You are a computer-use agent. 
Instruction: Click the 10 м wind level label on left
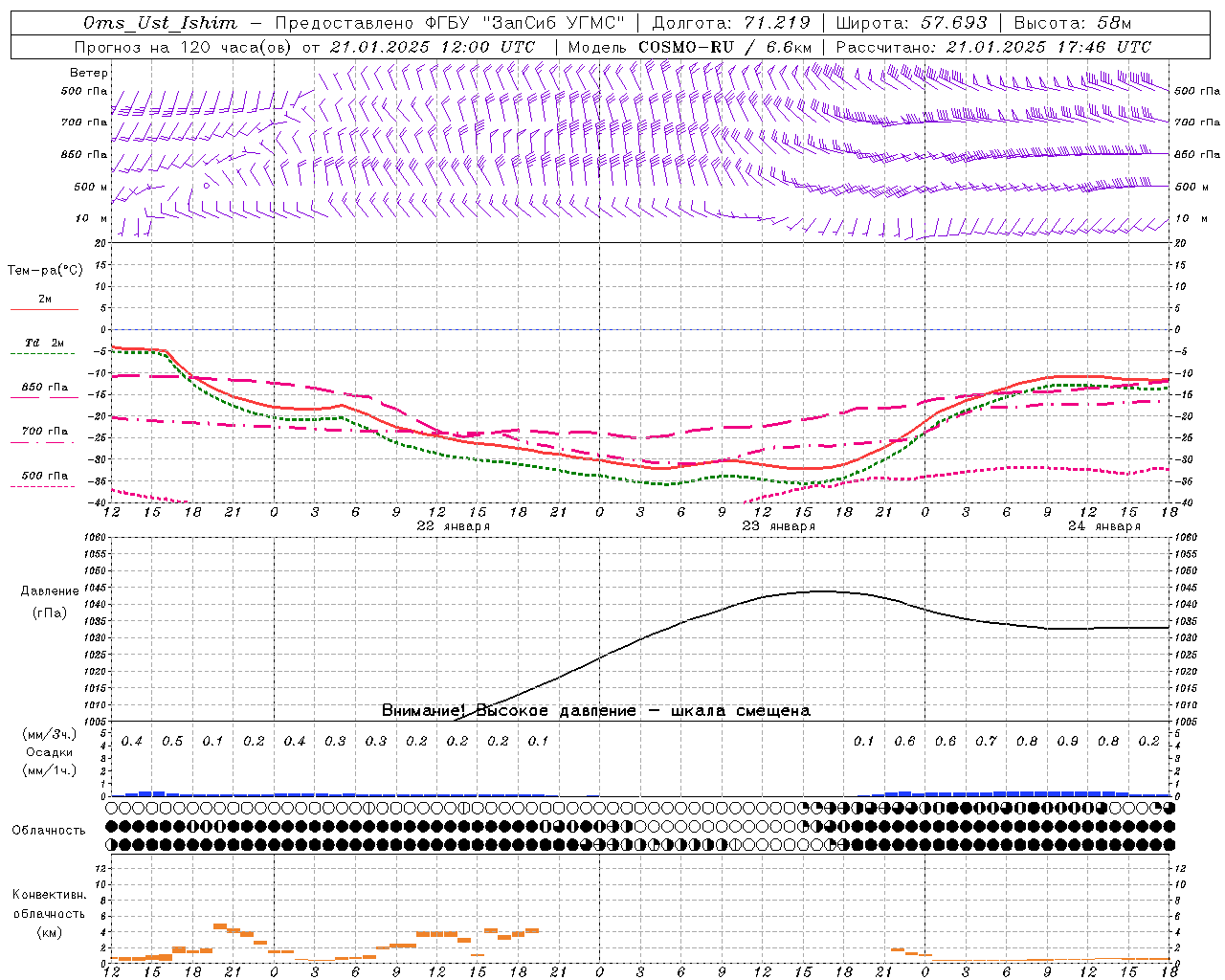pyautogui.click(x=92, y=218)
